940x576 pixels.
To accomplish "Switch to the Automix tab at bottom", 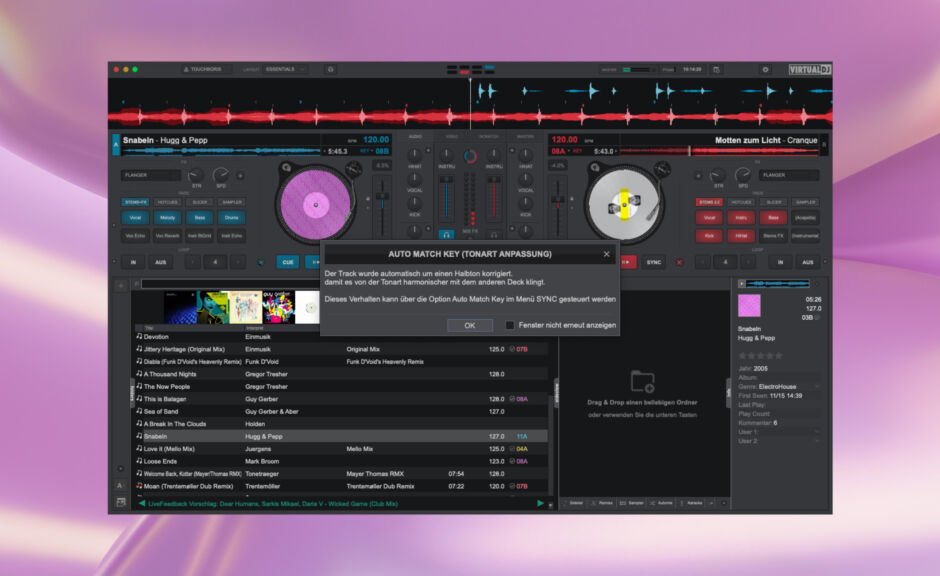I will 664,503.
